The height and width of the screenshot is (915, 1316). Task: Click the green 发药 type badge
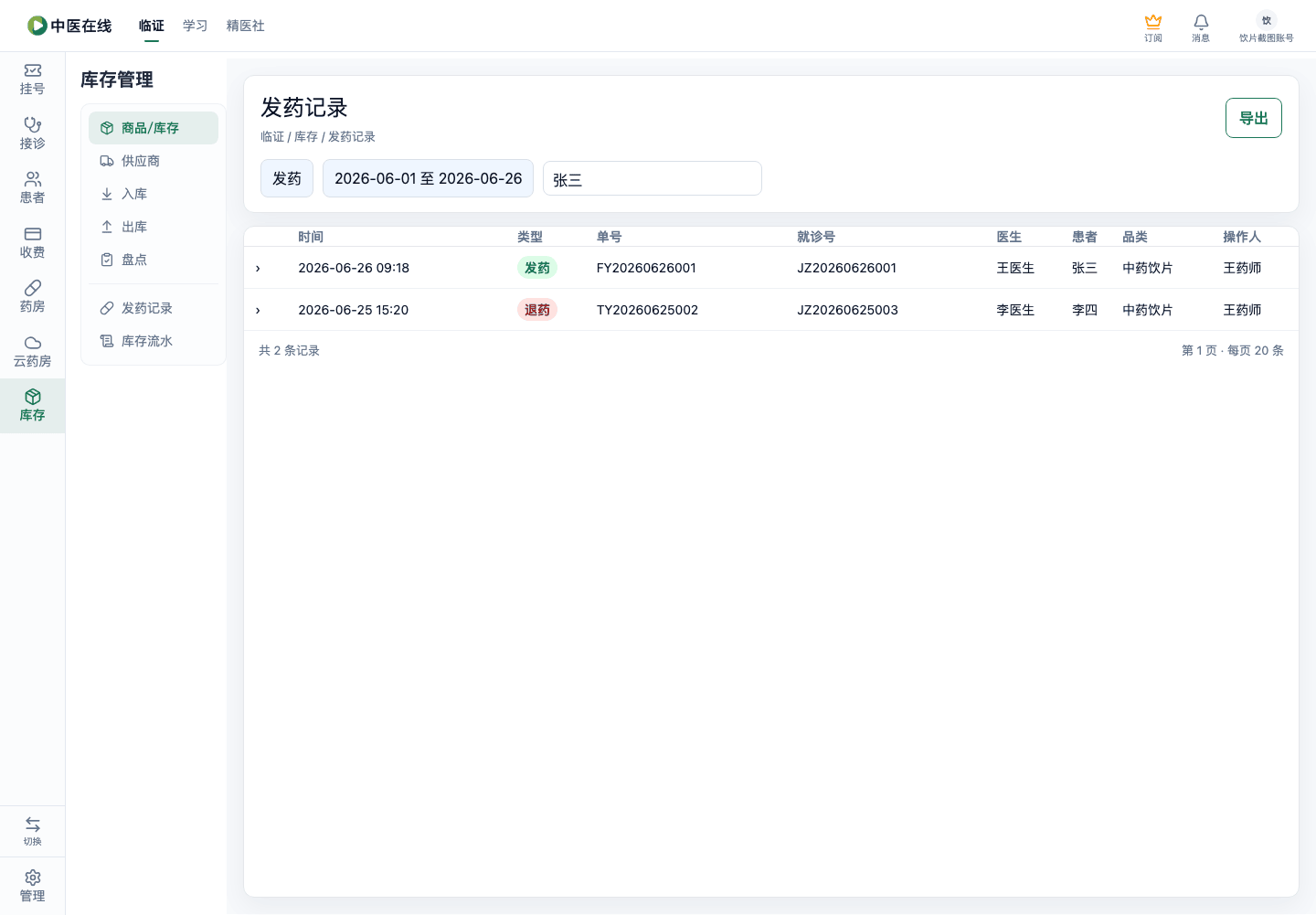pos(537,268)
